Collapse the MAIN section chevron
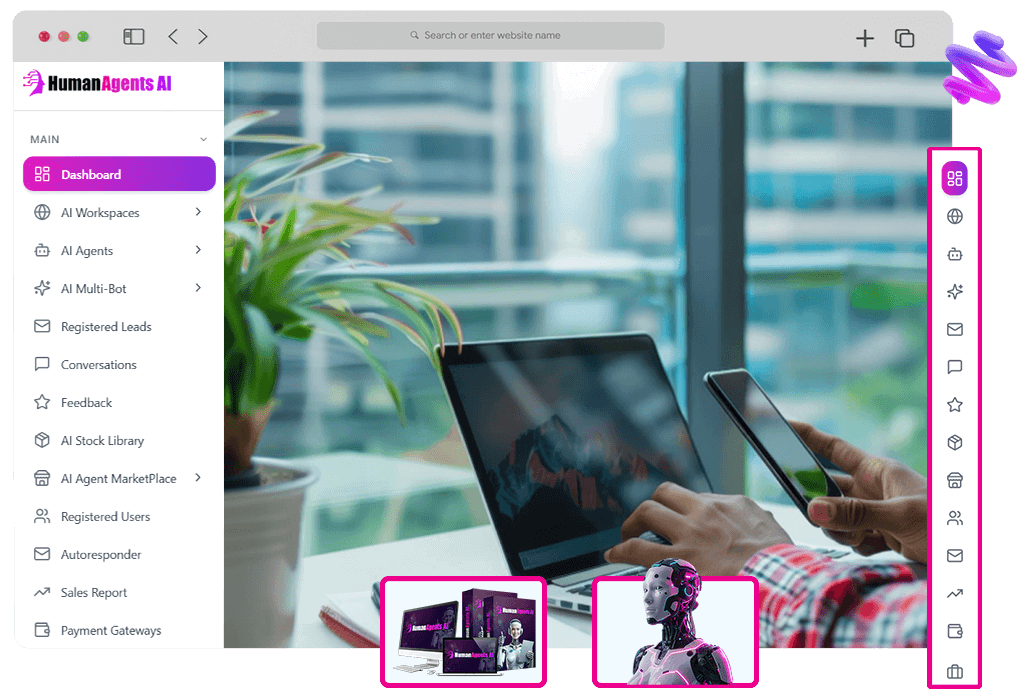Viewport: 1027px width, 700px height. point(203,140)
